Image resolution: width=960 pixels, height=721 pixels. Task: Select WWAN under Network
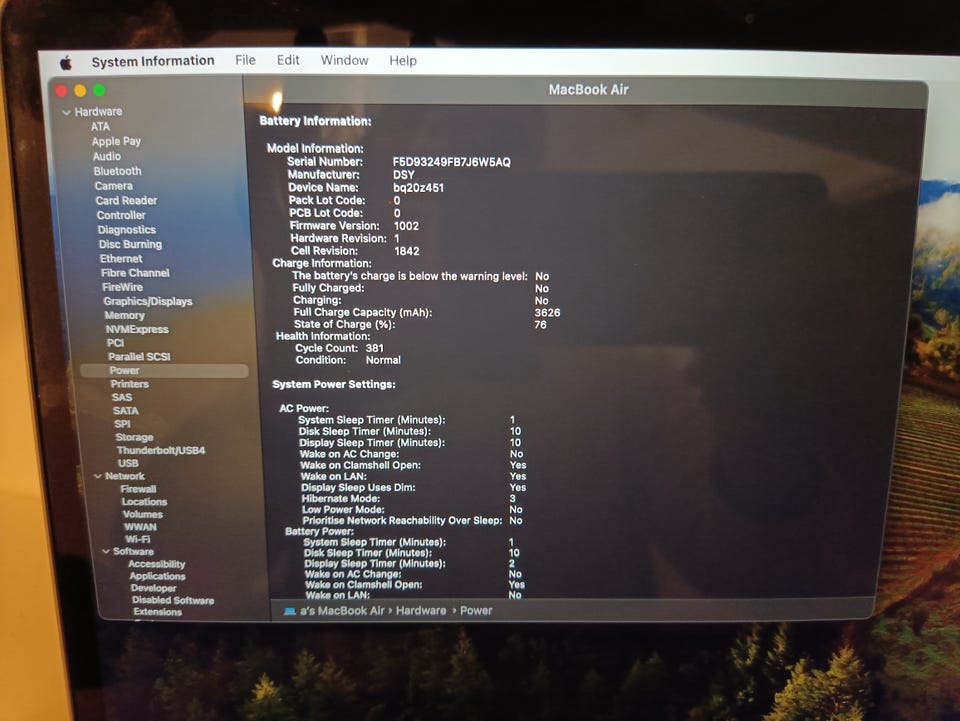pos(140,527)
